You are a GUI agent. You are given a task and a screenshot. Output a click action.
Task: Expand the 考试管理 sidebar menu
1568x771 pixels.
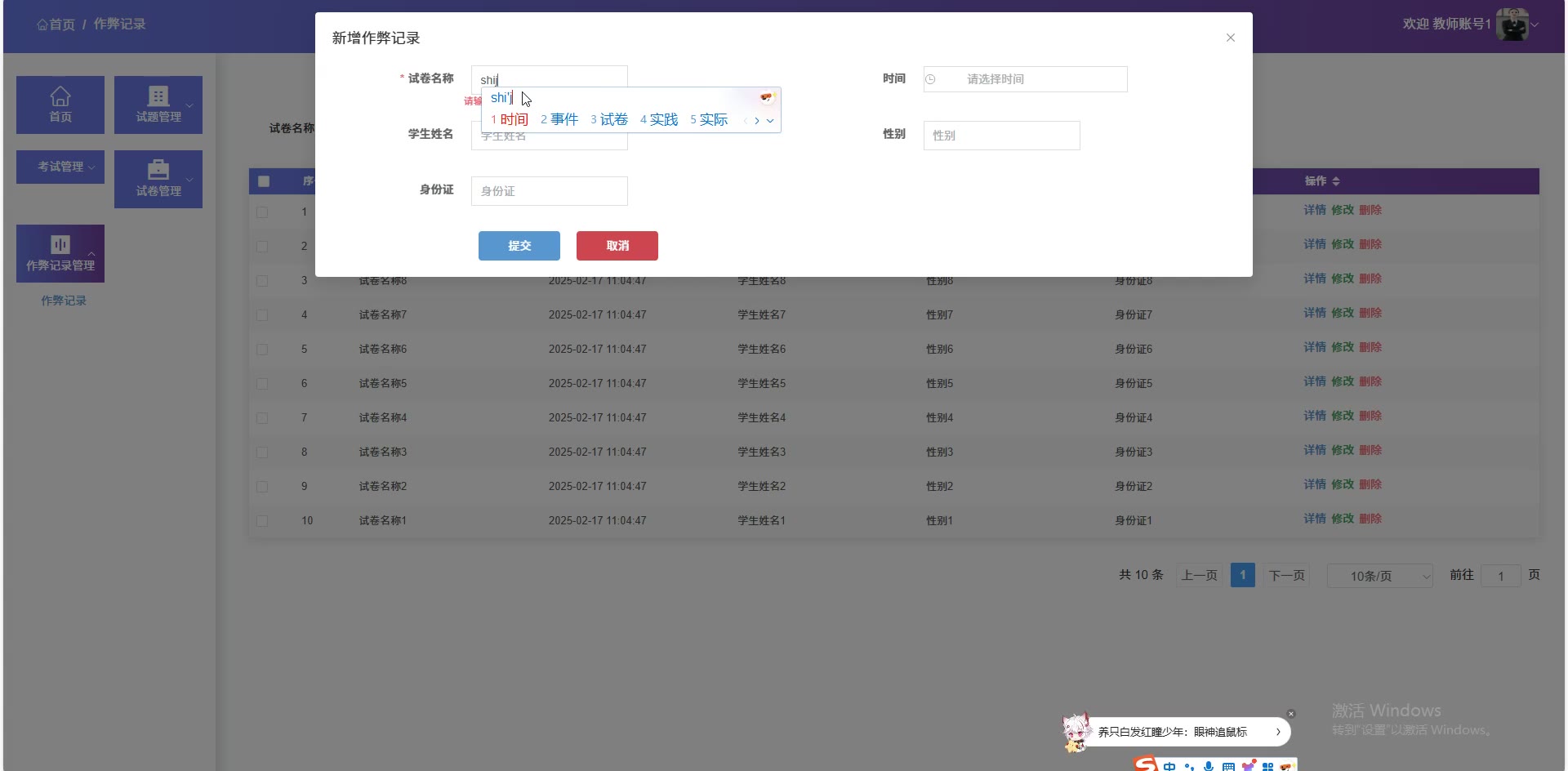click(x=60, y=167)
